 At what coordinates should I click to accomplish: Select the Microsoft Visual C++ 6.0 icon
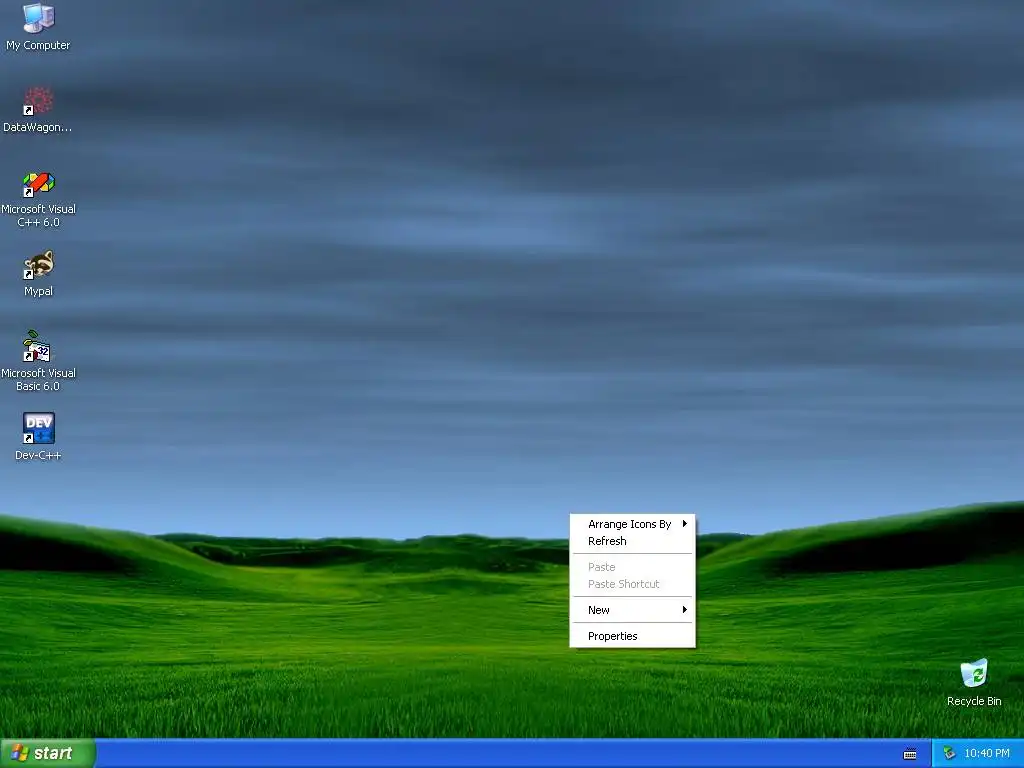tap(39, 184)
